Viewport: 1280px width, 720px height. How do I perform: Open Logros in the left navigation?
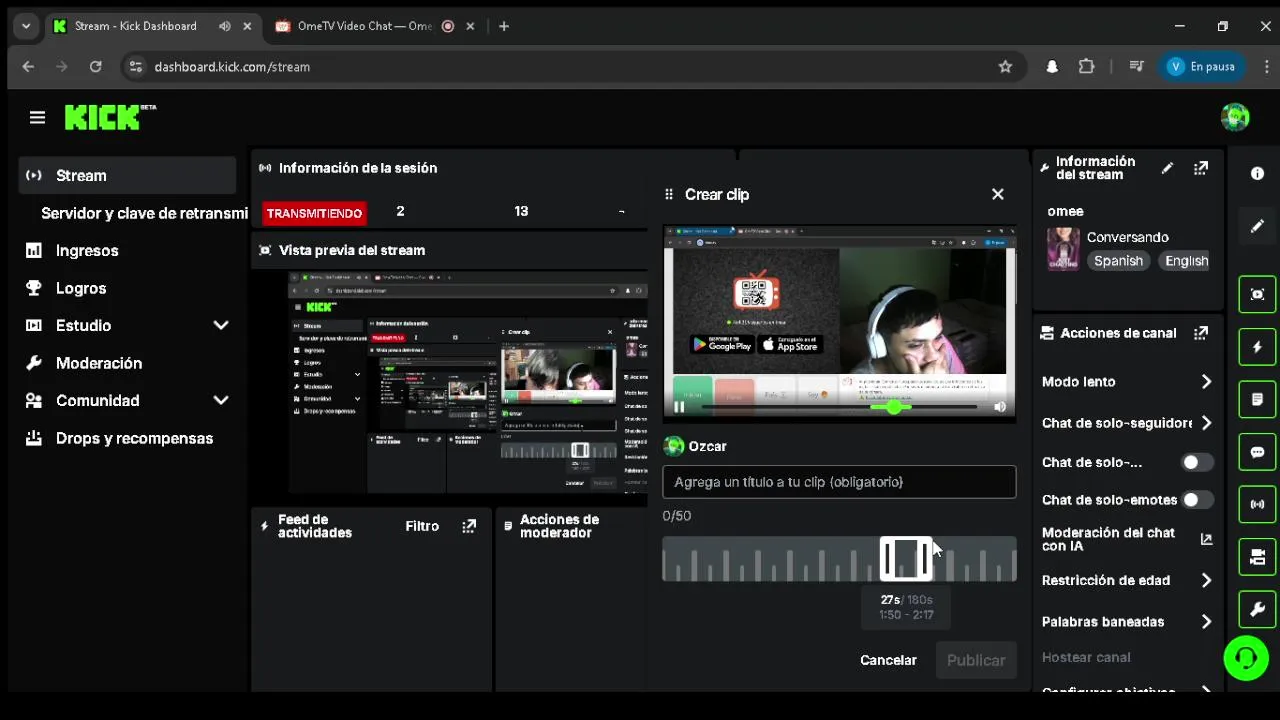click(81, 288)
